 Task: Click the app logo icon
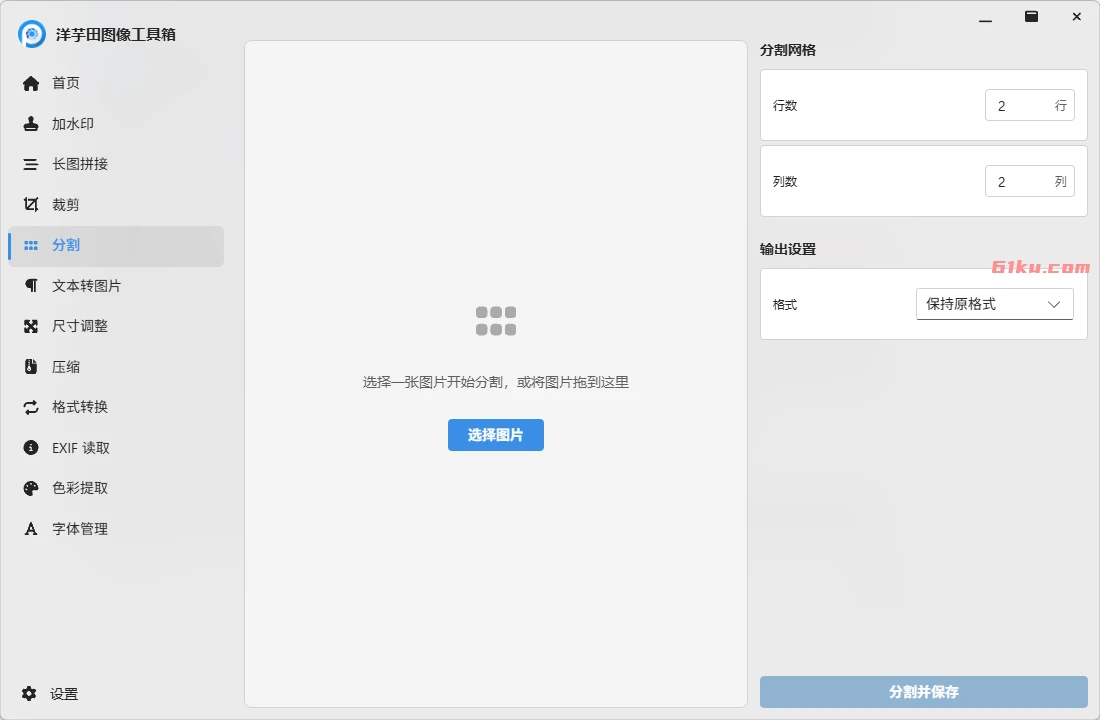tap(32, 34)
